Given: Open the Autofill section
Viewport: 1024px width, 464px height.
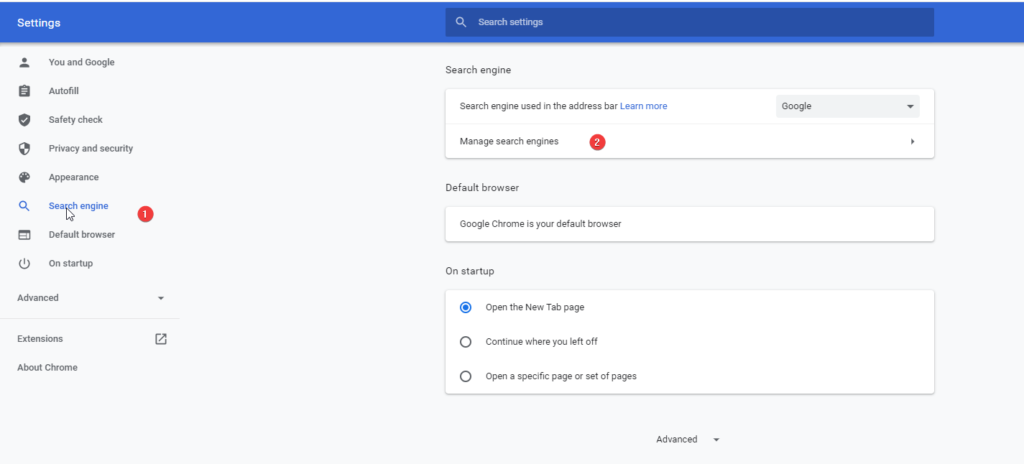Looking at the screenshot, I should (64, 91).
